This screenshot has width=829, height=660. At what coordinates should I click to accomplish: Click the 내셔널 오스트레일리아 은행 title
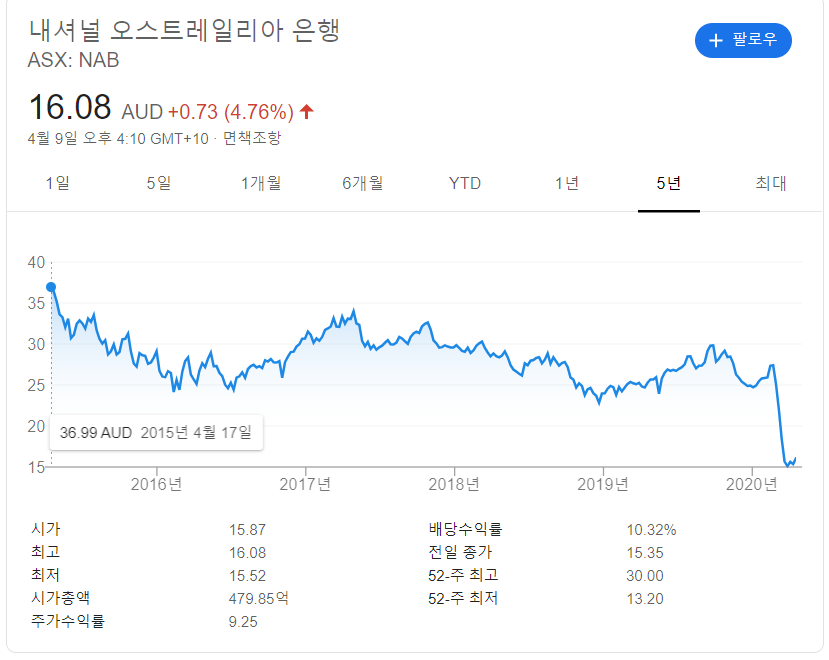[x=185, y=30]
